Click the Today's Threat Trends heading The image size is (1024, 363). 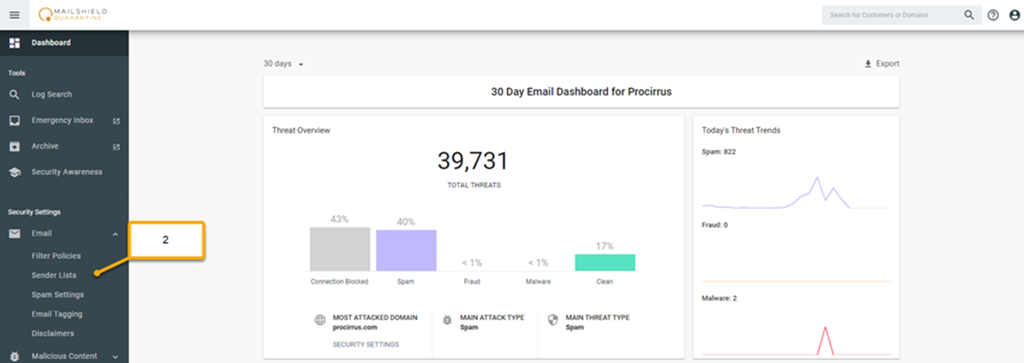(741, 131)
